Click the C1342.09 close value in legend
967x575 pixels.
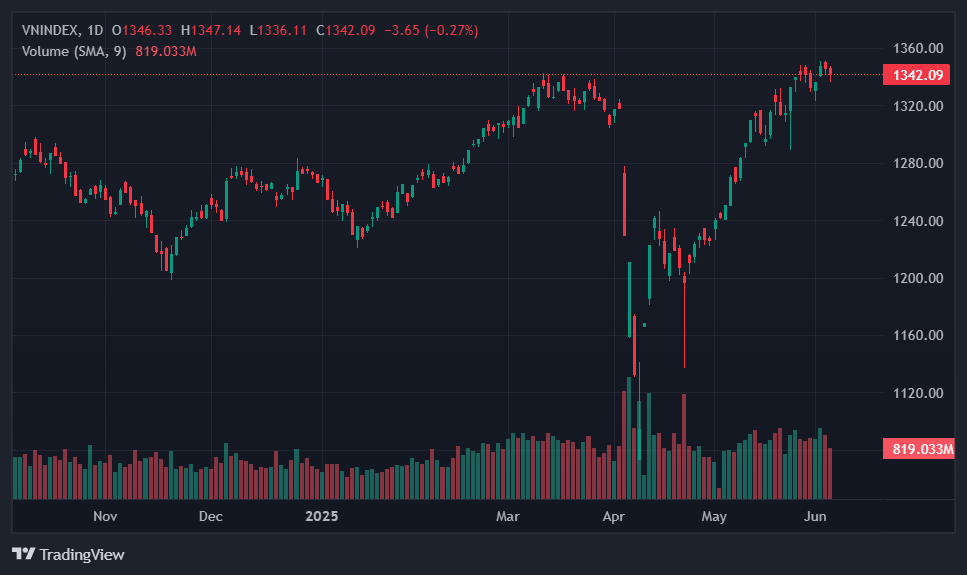(345, 30)
